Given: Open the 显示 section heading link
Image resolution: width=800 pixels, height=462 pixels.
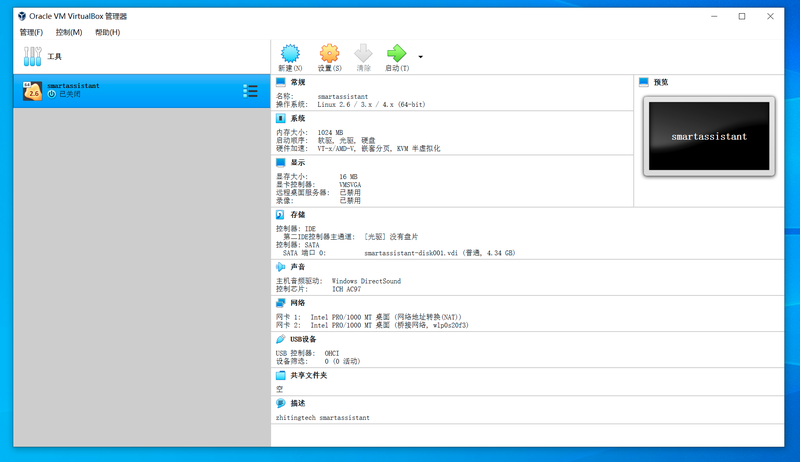Looking at the screenshot, I should point(298,163).
